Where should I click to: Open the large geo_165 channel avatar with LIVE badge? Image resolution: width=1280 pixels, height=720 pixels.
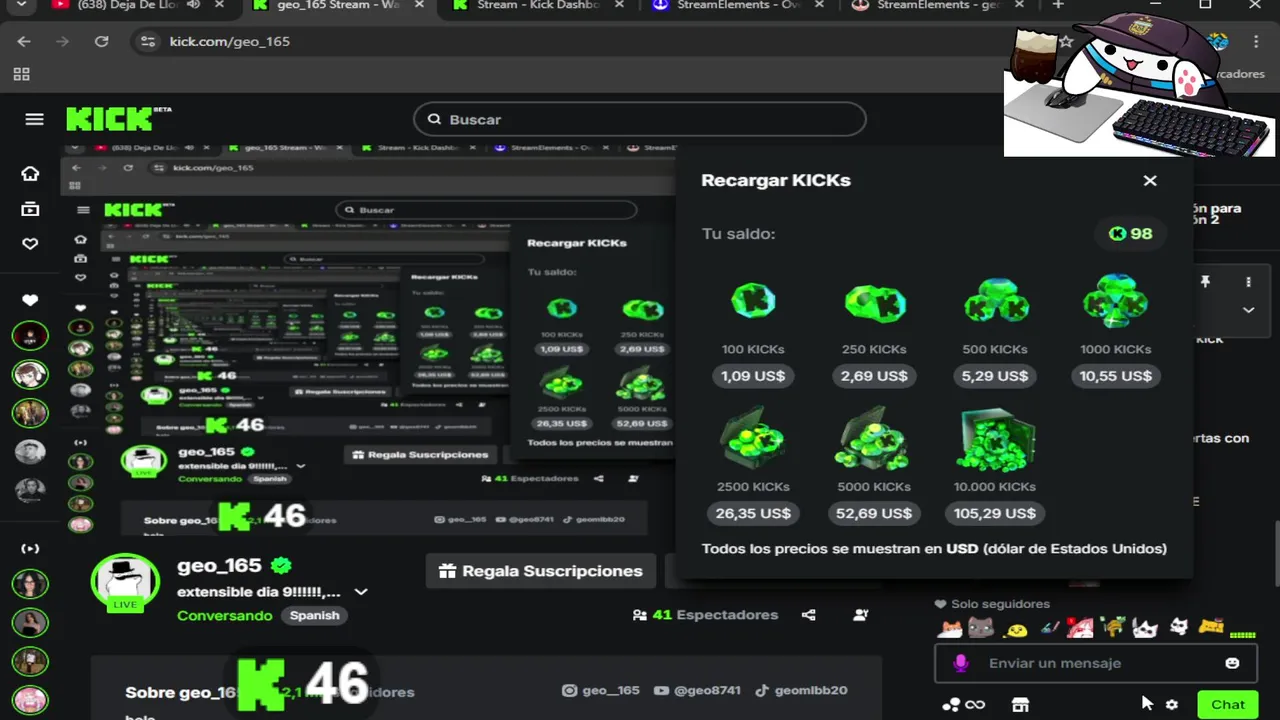[125, 582]
